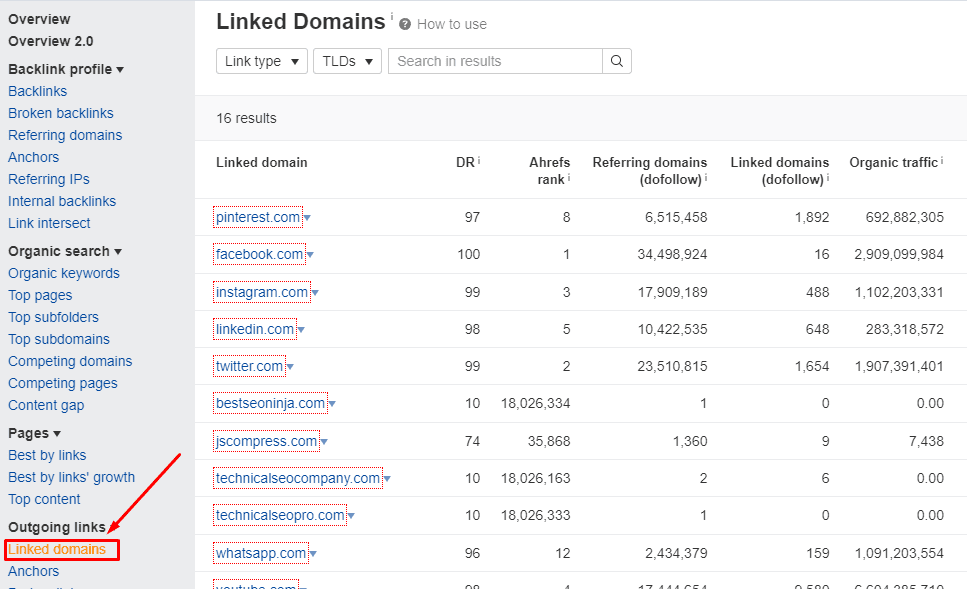Sort by Referring domains (dofollow) header
967x589 pixels.
click(650, 171)
